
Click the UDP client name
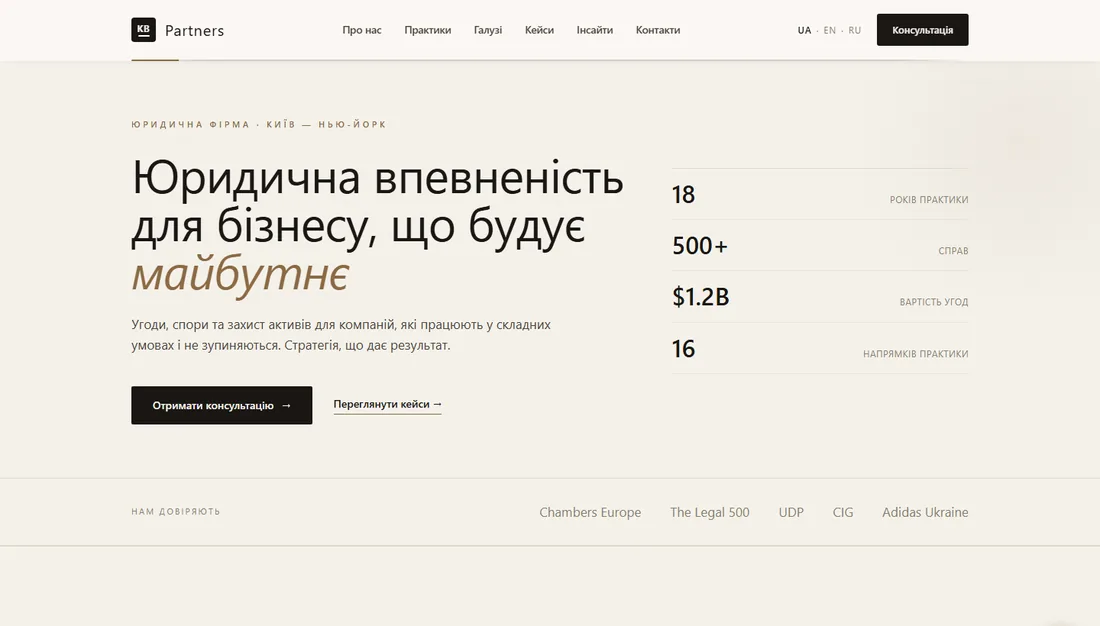(791, 512)
